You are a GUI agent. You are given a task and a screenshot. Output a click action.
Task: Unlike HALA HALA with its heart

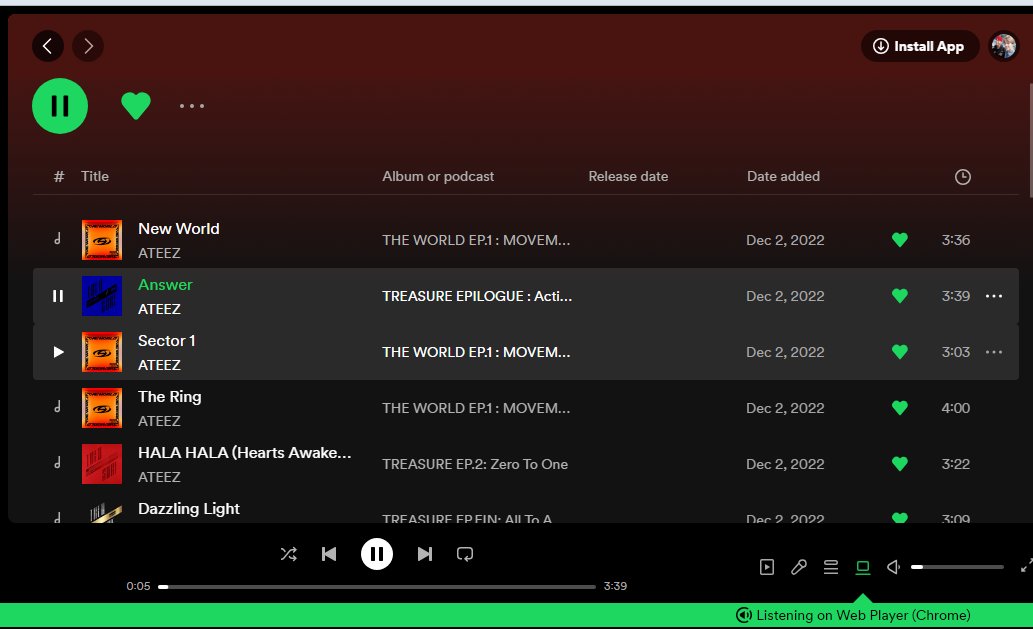point(899,464)
